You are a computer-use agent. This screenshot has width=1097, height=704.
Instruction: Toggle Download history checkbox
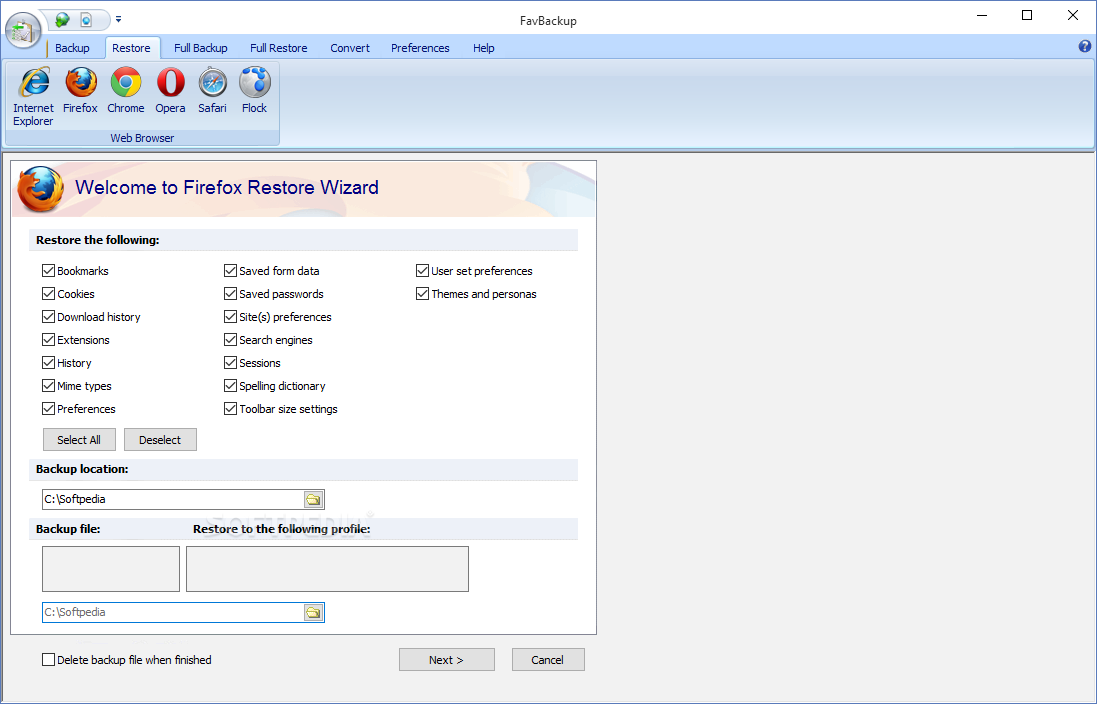point(48,317)
